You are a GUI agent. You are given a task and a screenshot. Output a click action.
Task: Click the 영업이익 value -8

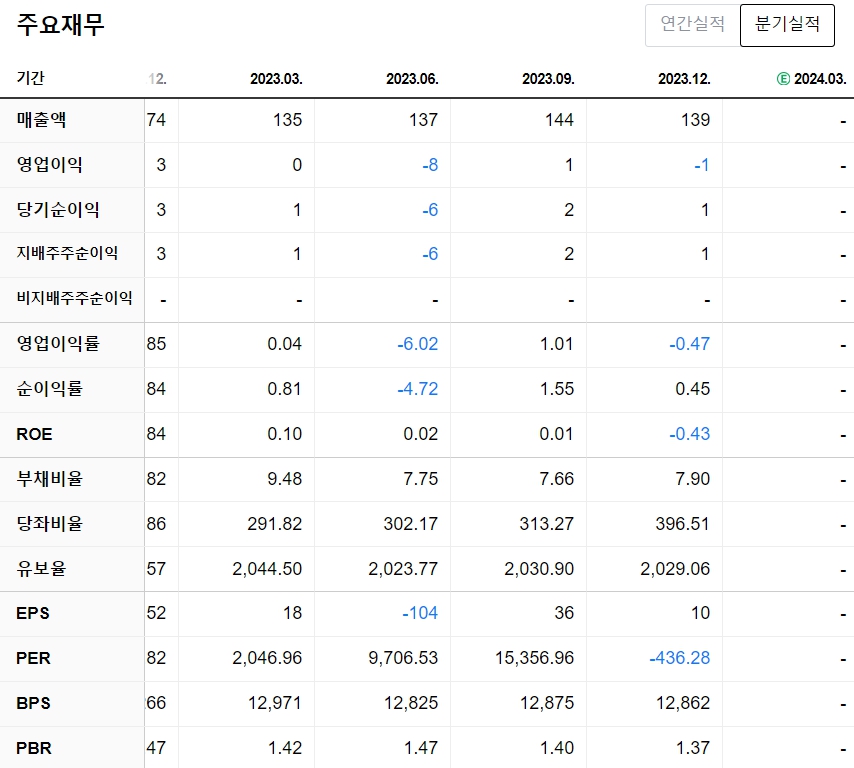point(430,164)
